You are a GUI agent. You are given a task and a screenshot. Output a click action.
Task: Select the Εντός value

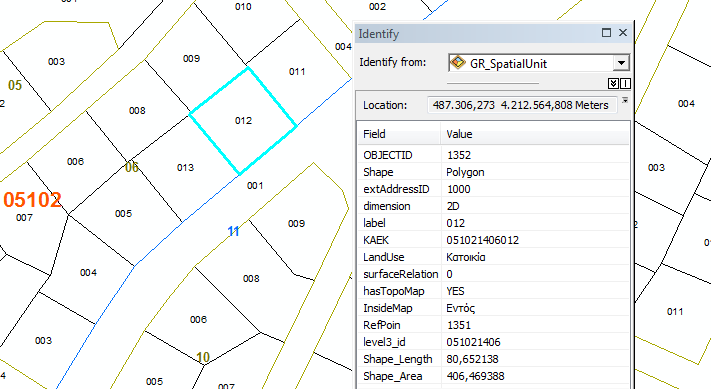[460, 308]
